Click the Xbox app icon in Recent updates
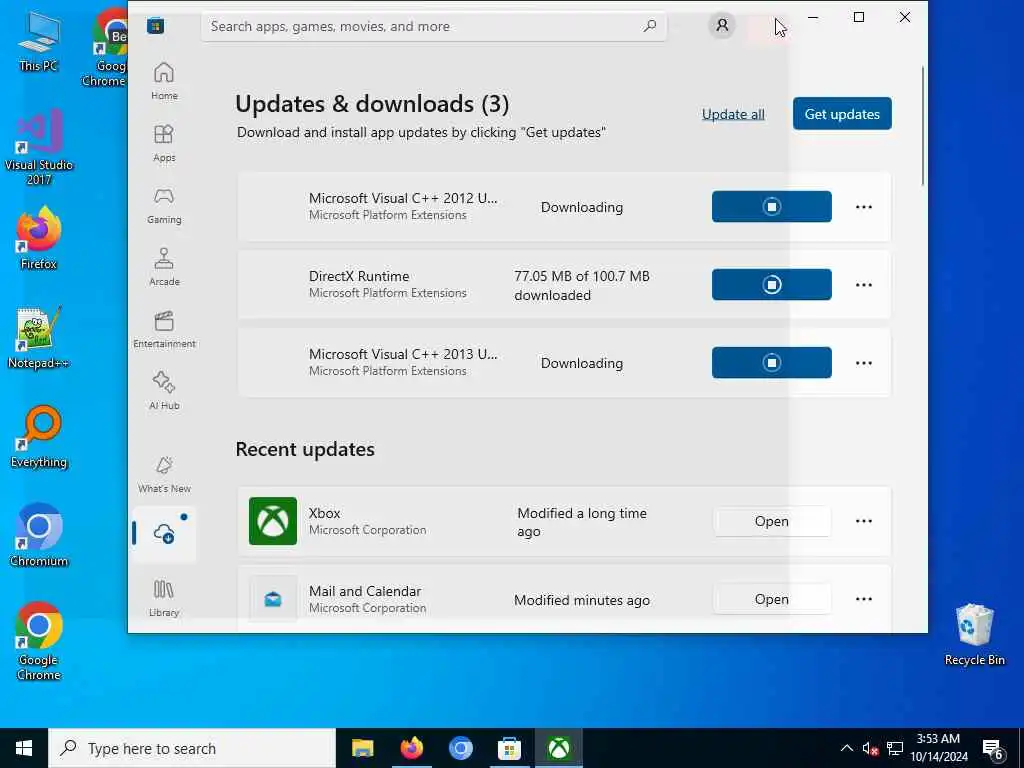 pos(273,521)
